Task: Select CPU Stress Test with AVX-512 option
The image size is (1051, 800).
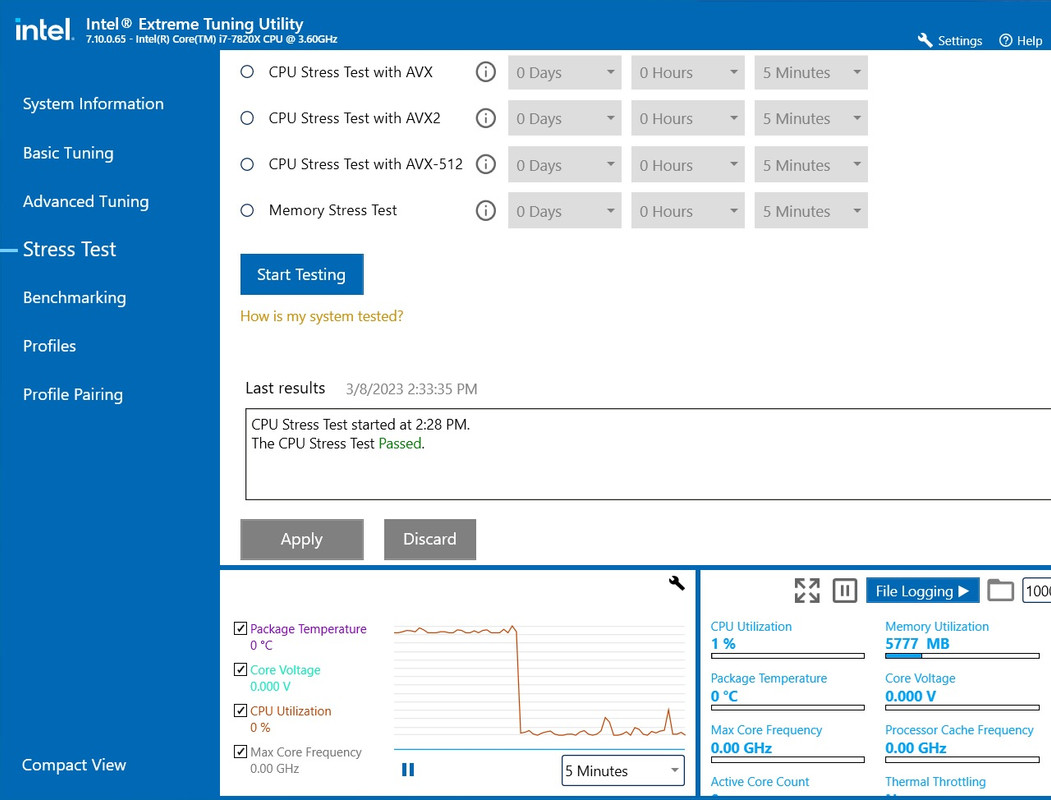Action: coord(247,164)
